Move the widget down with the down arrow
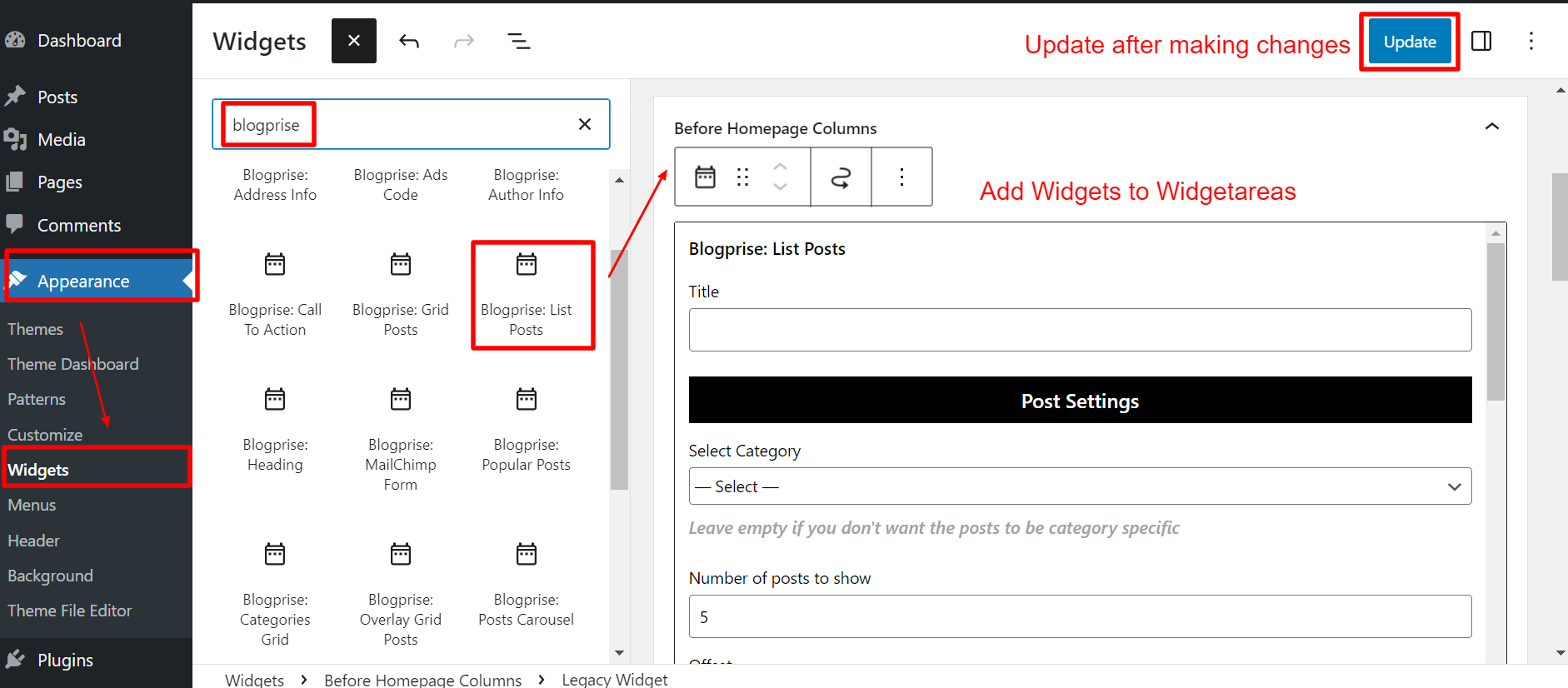Viewport: 1568px width, 688px height. [x=780, y=187]
